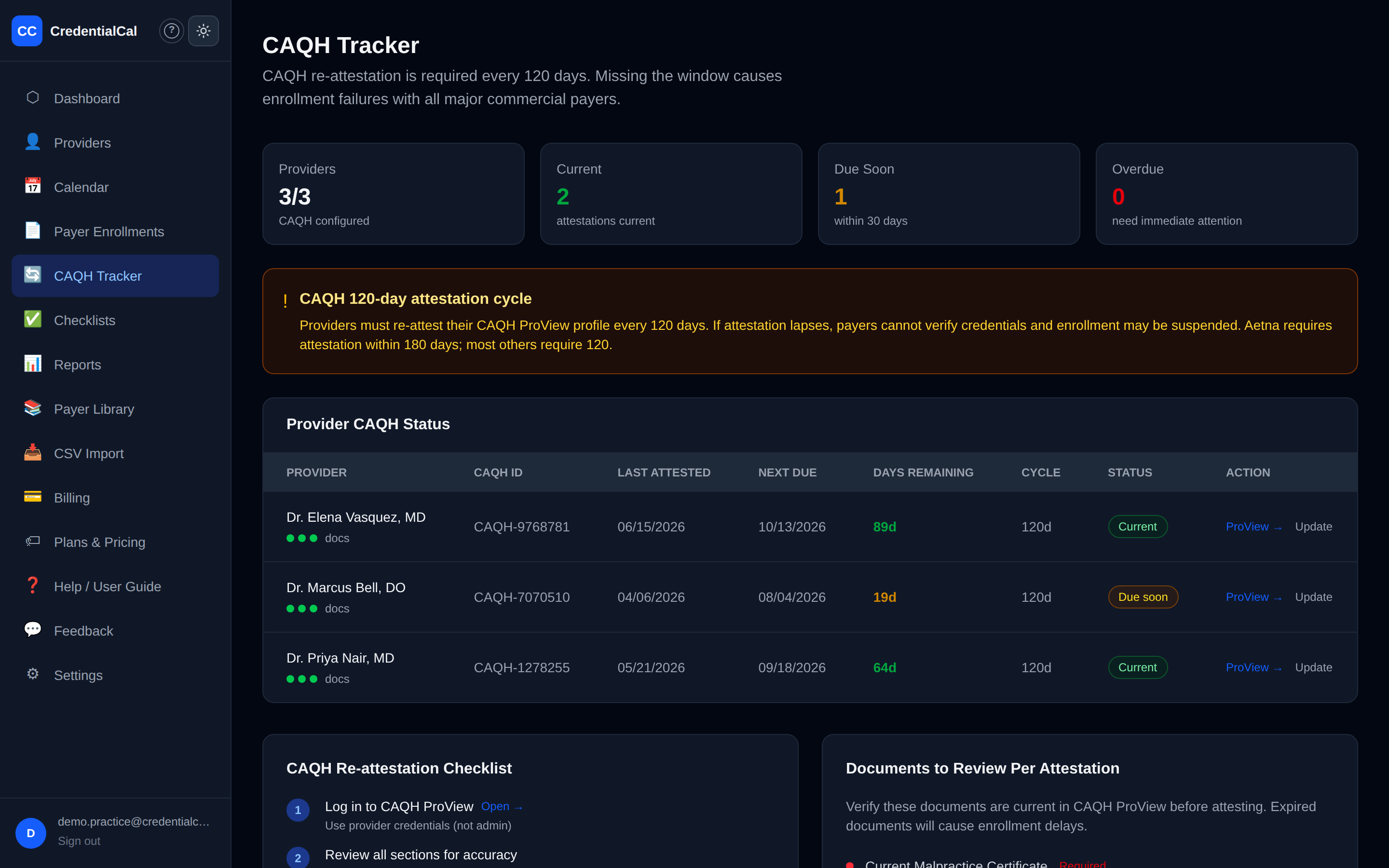Click the 89d days remaining value
This screenshot has height=868, width=1389.
point(885,527)
